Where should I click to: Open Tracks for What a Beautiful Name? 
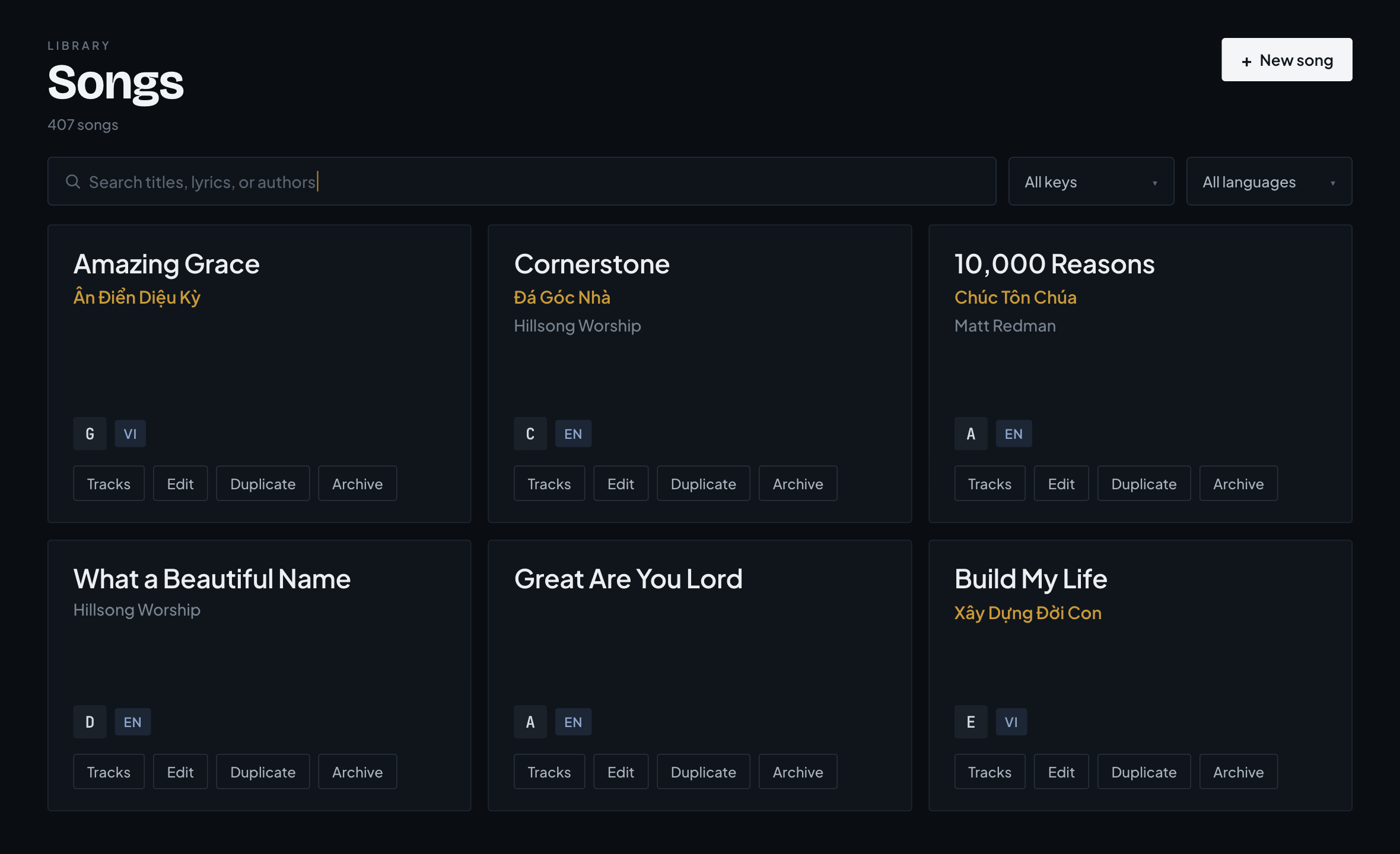tap(109, 772)
